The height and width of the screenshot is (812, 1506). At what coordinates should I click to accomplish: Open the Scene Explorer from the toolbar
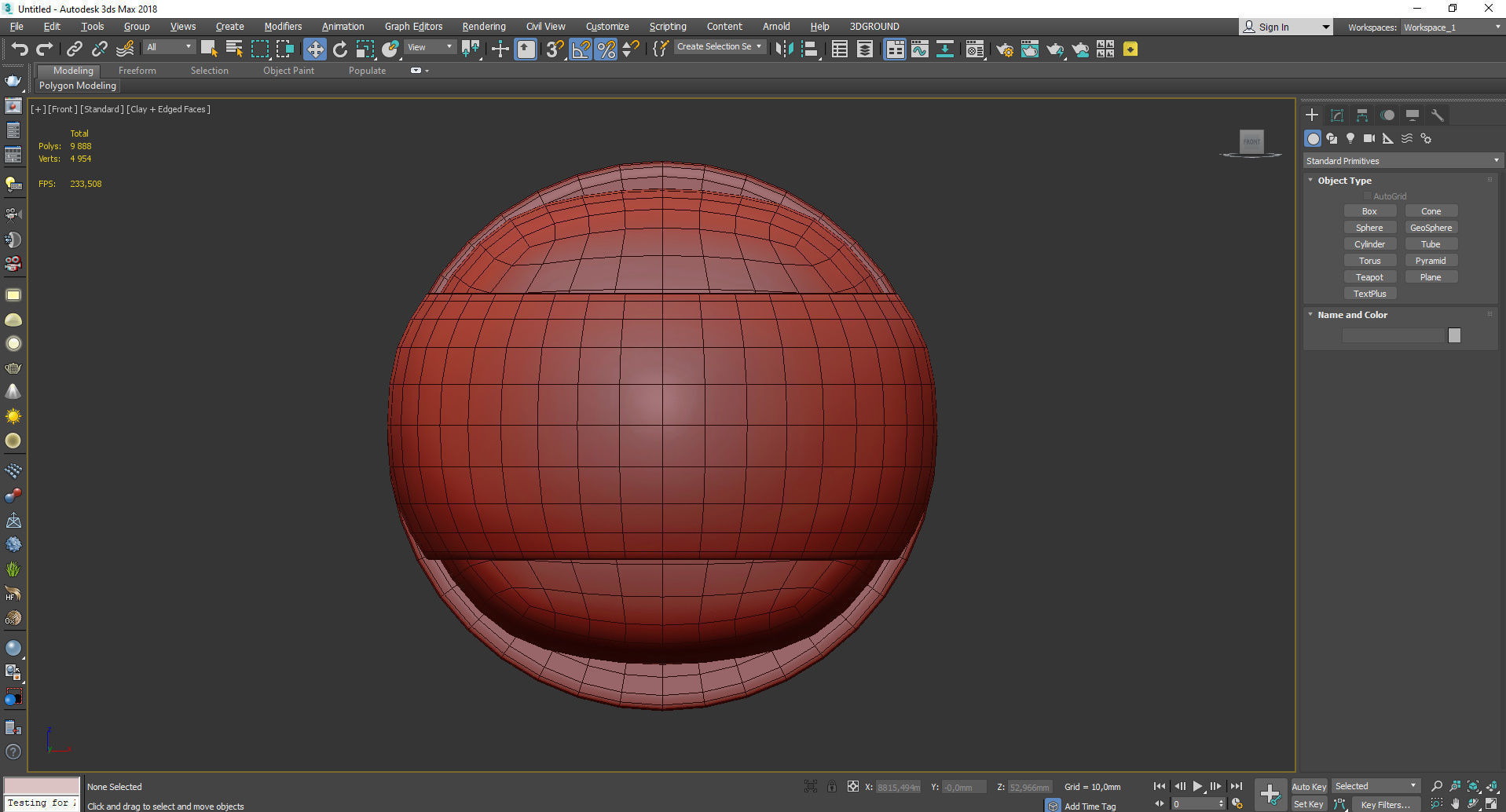pos(840,49)
